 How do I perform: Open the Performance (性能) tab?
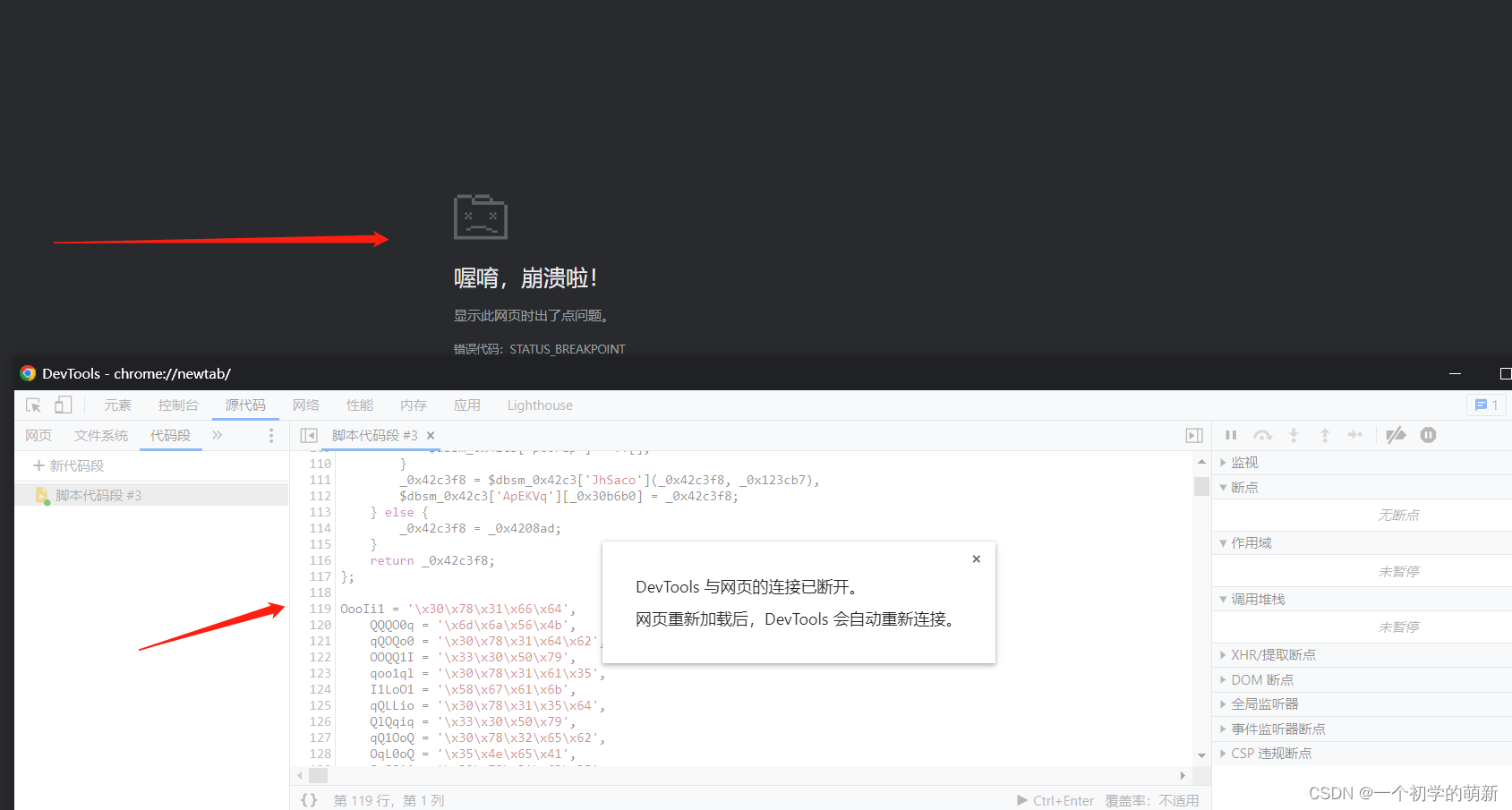360,405
